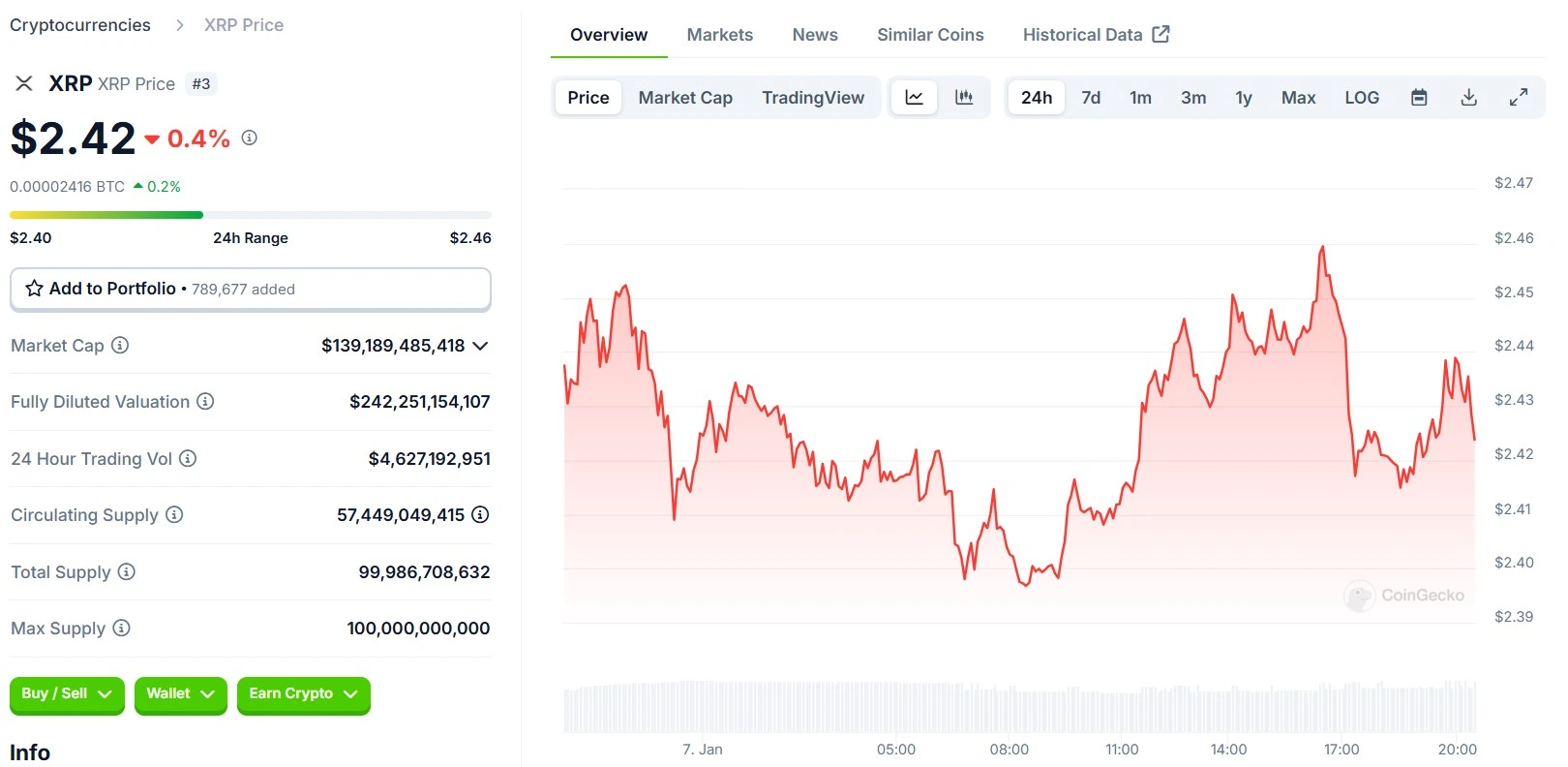Open the Markets tab
This screenshot has width=1568, height=767.
[719, 35]
